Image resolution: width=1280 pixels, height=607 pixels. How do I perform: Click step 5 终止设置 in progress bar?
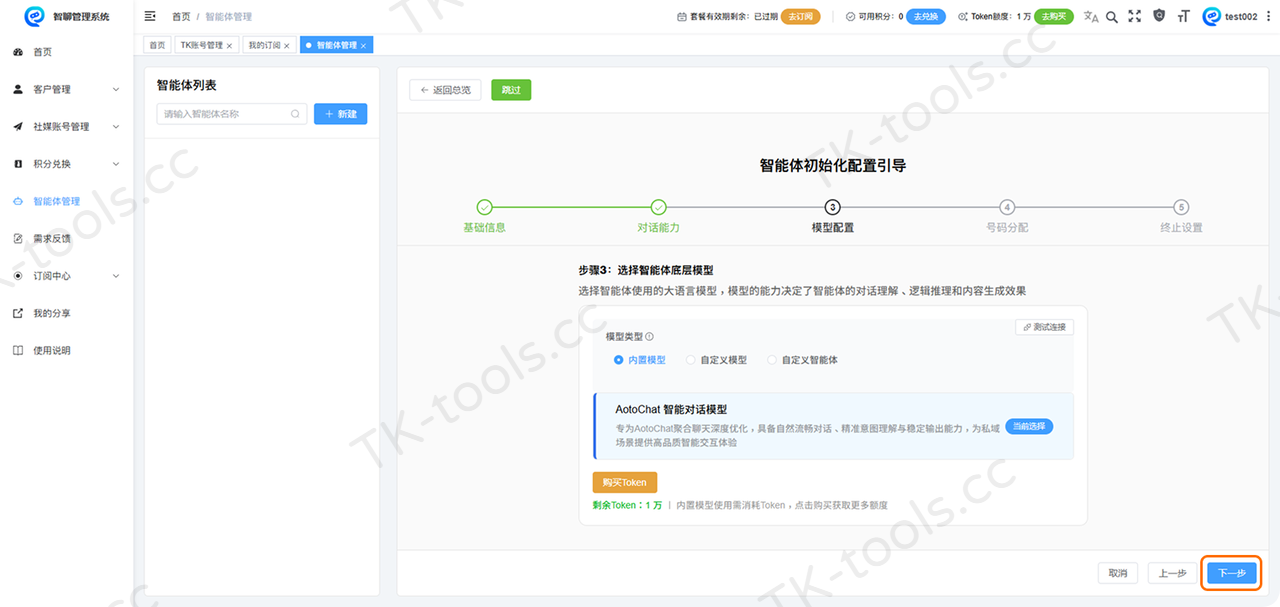coord(1181,215)
